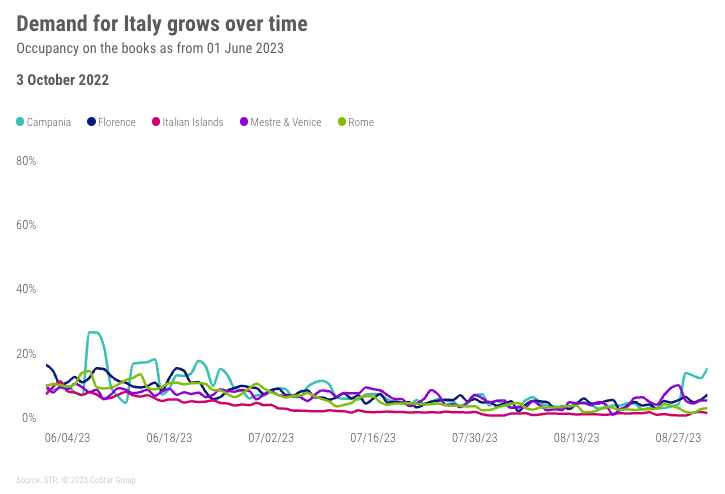This screenshot has width=725, height=494.
Task: Select the 07/16/23 x-axis date
Action: pos(373,438)
